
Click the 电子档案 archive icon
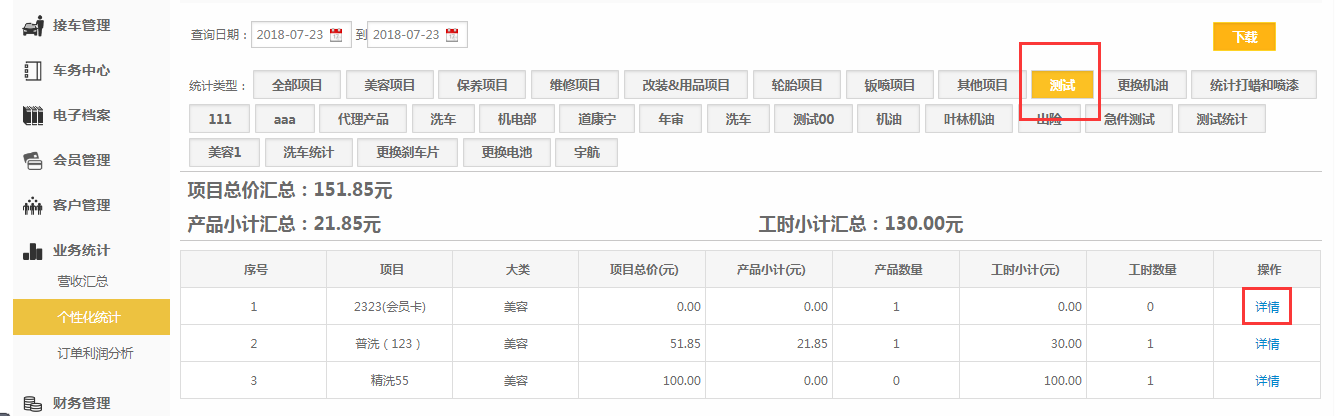(32, 115)
